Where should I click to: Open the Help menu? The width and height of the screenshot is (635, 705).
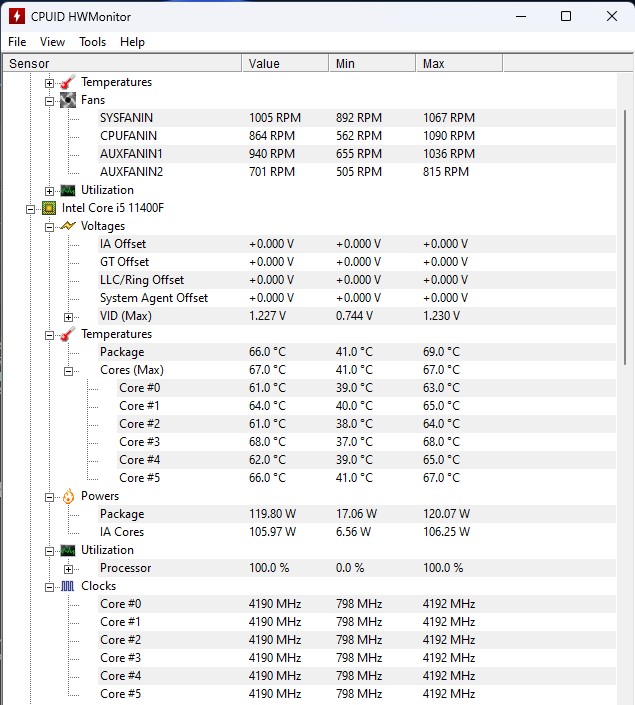[132, 42]
